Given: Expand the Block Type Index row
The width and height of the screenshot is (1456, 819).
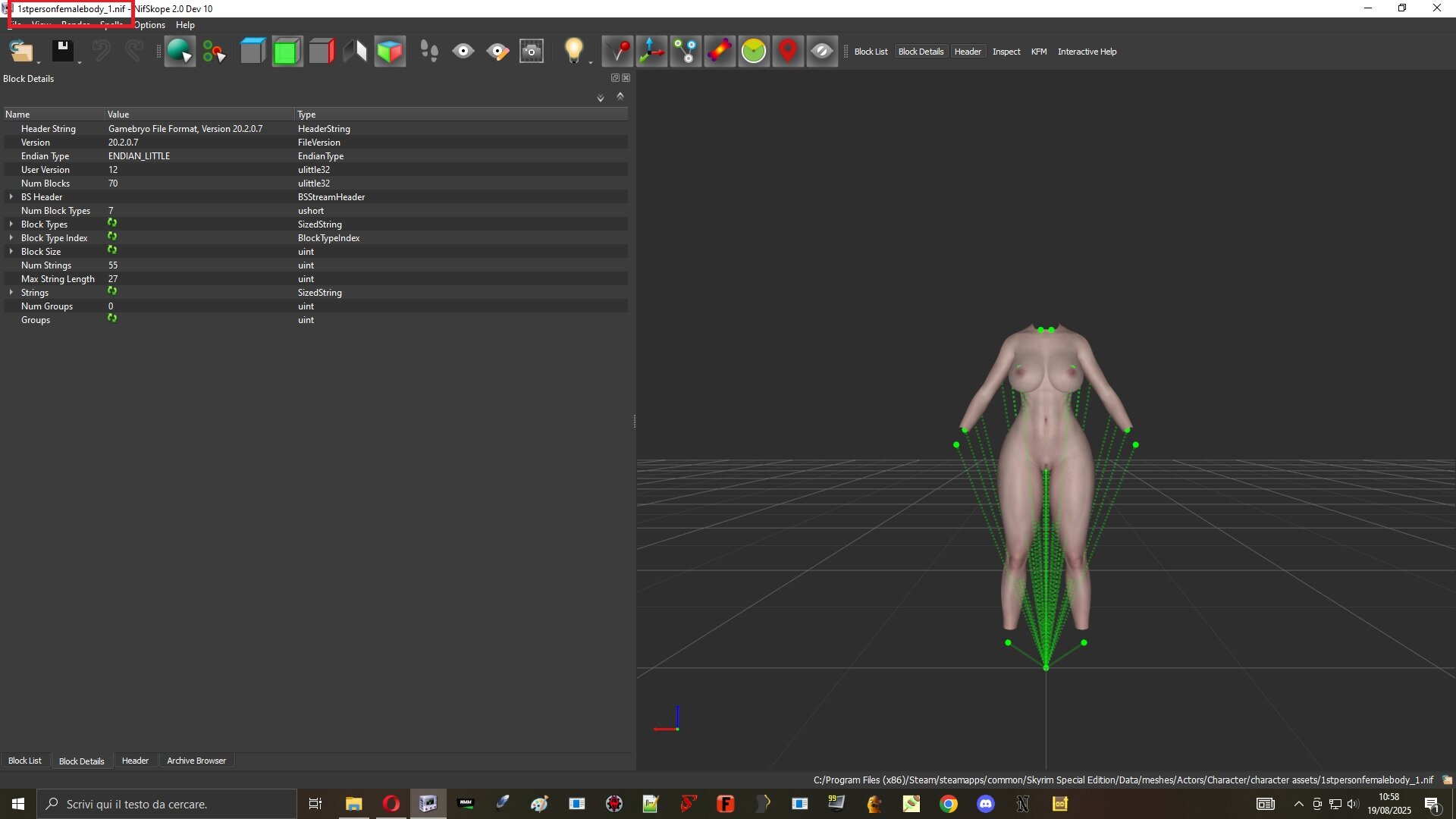Looking at the screenshot, I should point(11,238).
